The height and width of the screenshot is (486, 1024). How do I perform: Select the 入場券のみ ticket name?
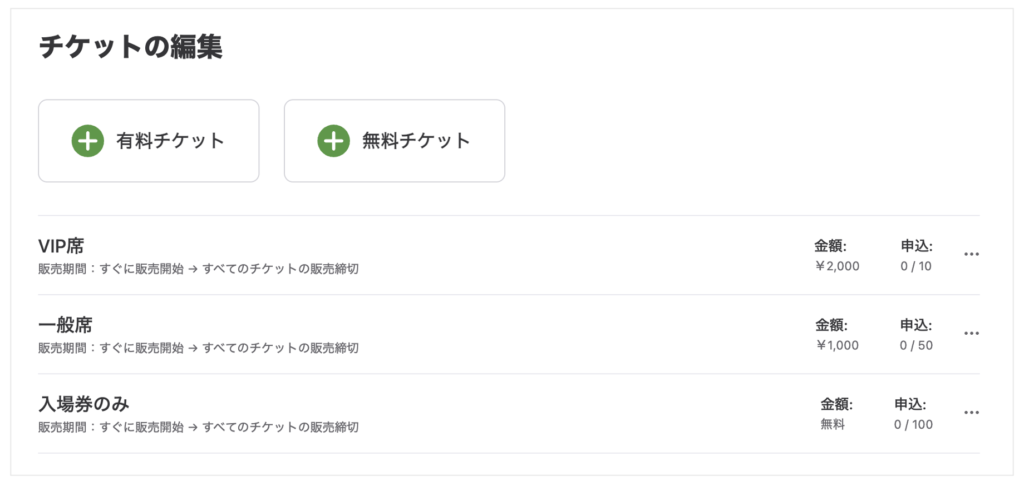click(x=84, y=404)
